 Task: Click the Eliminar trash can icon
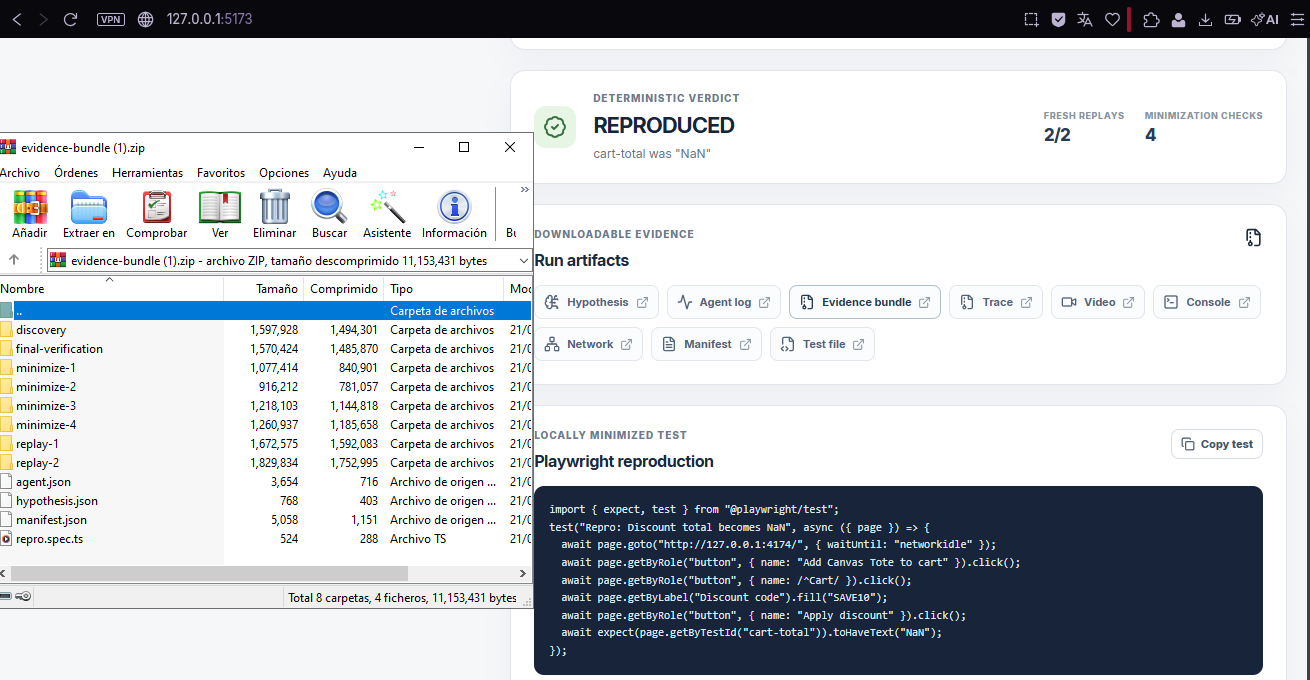point(274,208)
